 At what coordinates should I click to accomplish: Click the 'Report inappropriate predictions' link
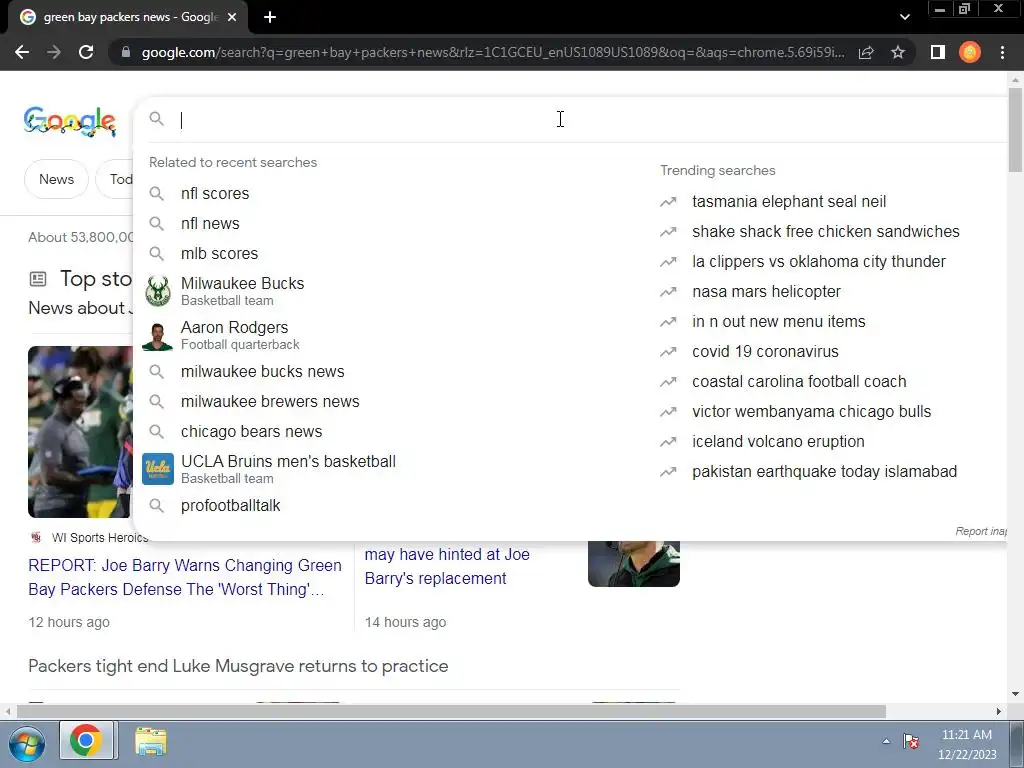[x=981, y=532]
